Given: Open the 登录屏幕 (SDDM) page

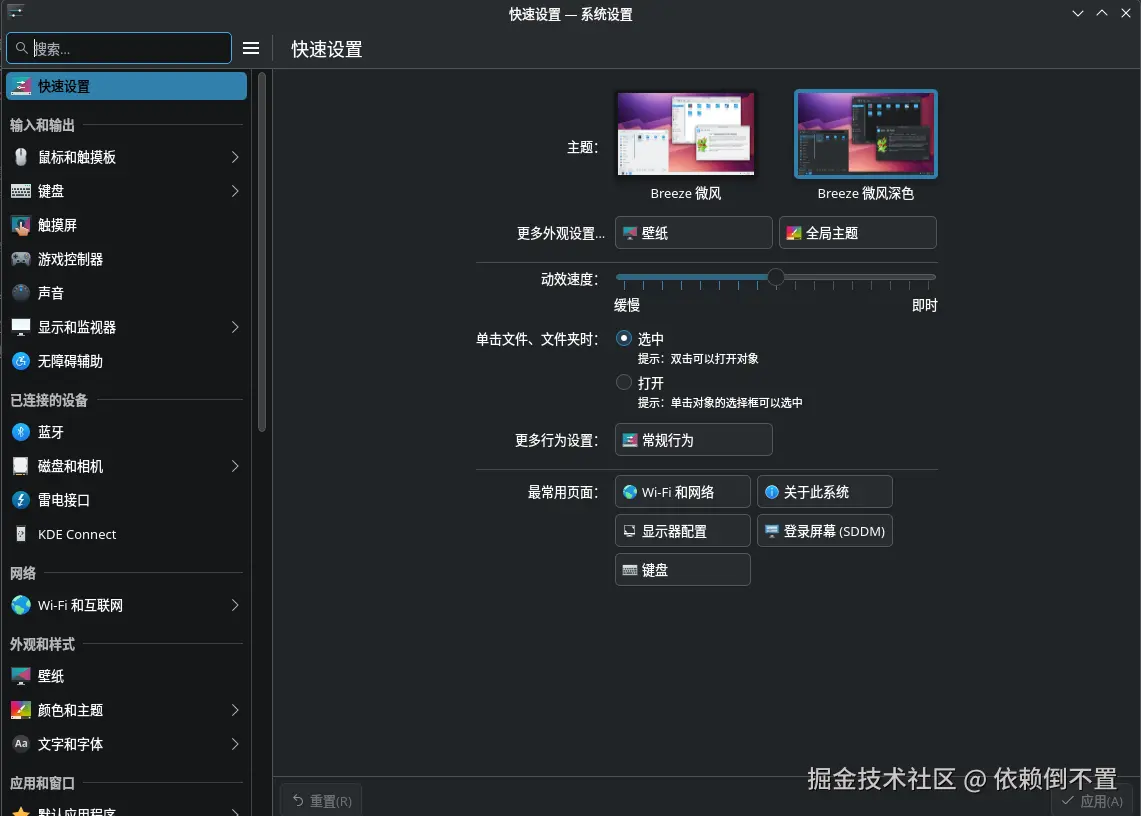Looking at the screenshot, I should point(824,531).
